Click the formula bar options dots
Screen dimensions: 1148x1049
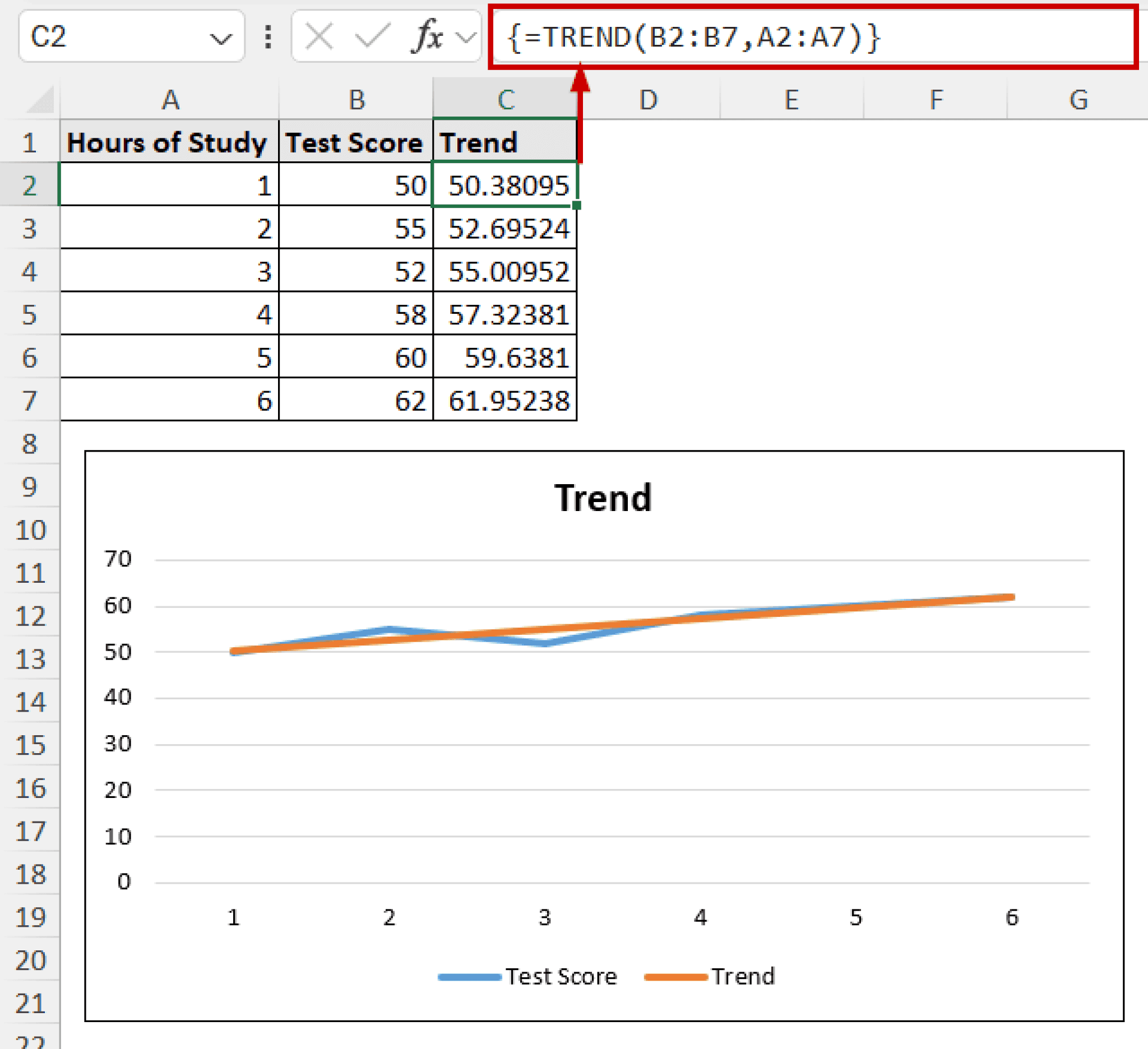click(x=267, y=36)
